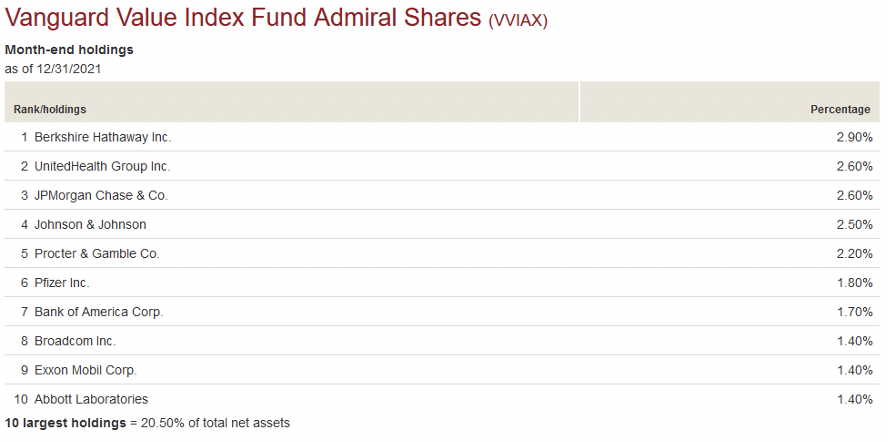Select the UnitedHealth Group Inc. row
This screenshot has height=442, width=888.
pos(102,166)
